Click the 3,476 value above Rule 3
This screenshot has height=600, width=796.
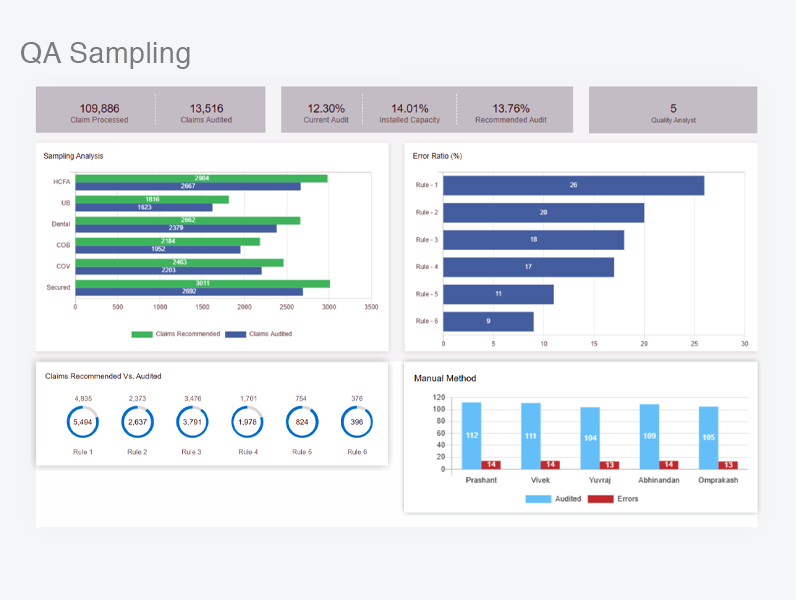coord(192,398)
